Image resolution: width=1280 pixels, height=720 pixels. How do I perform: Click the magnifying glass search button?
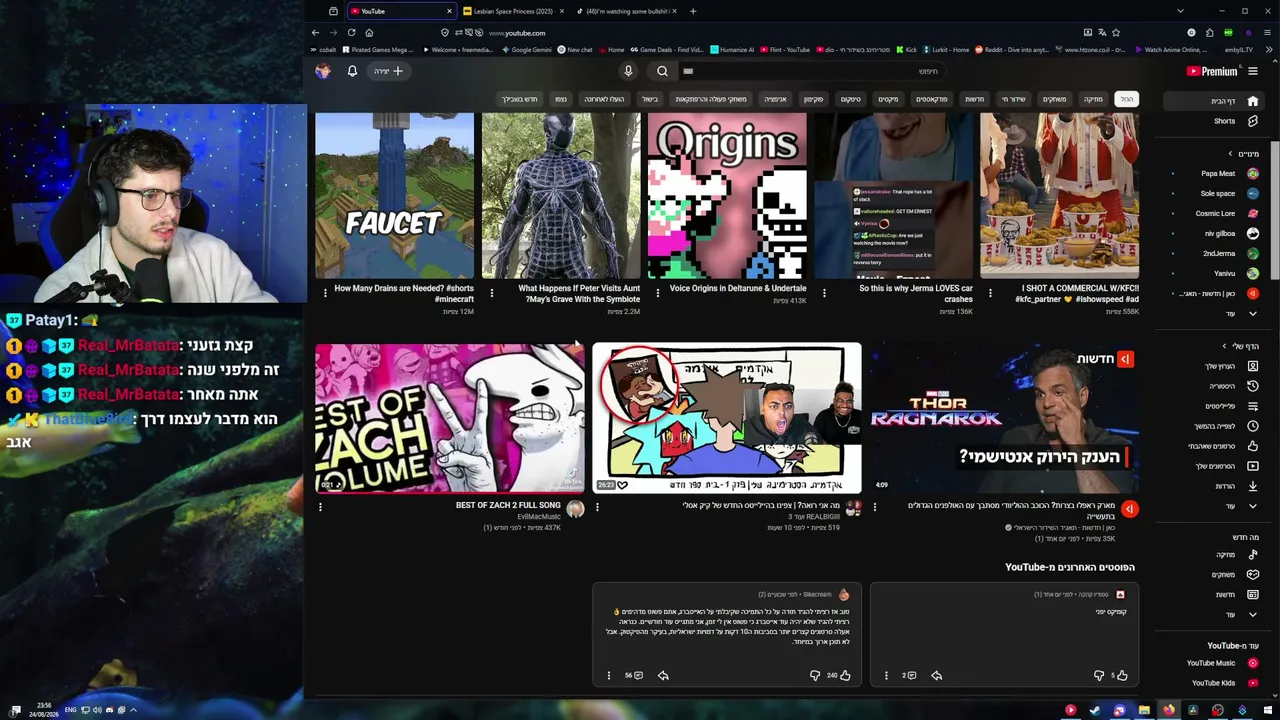click(662, 71)
